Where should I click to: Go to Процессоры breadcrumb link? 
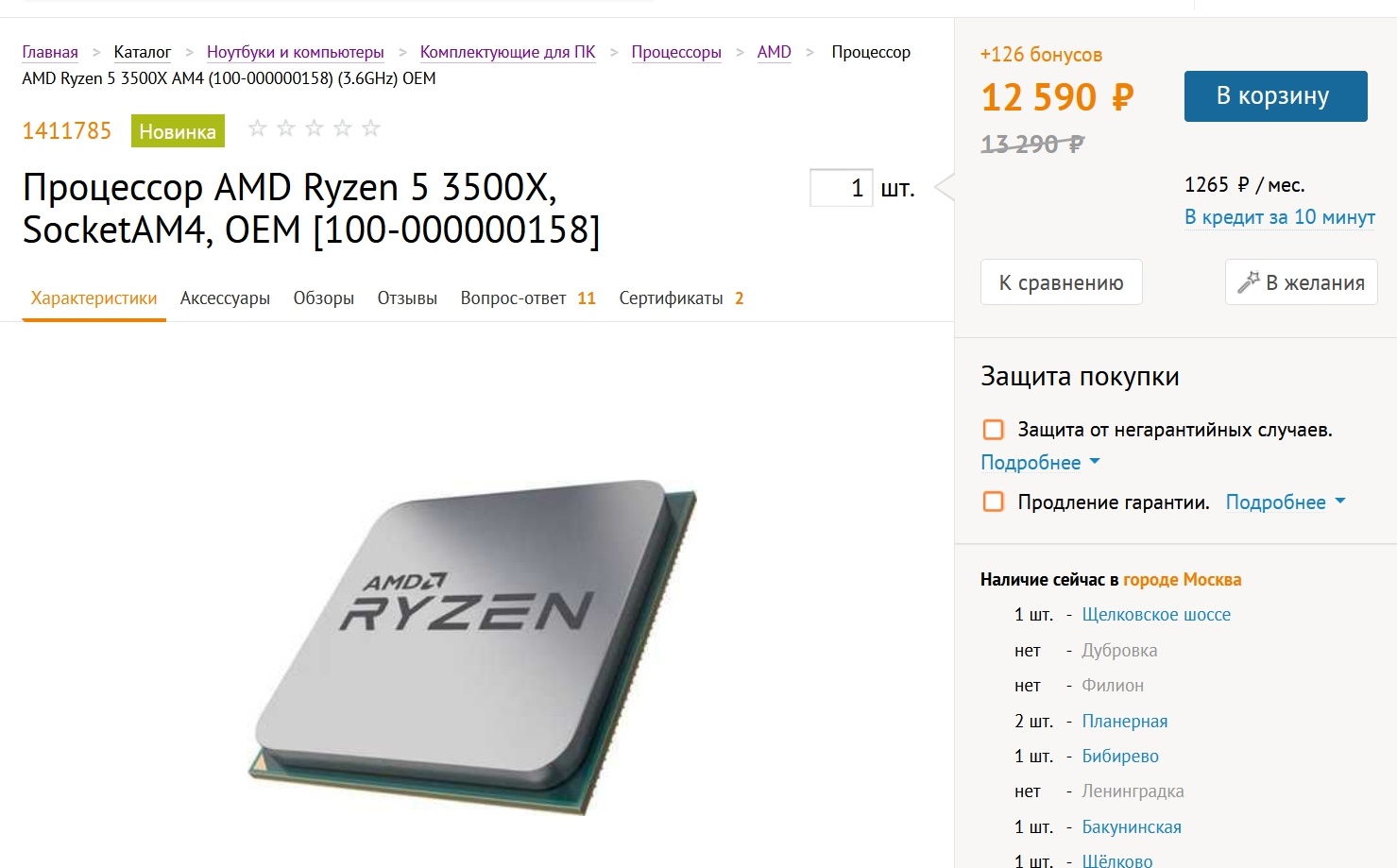tap(676, 52)
